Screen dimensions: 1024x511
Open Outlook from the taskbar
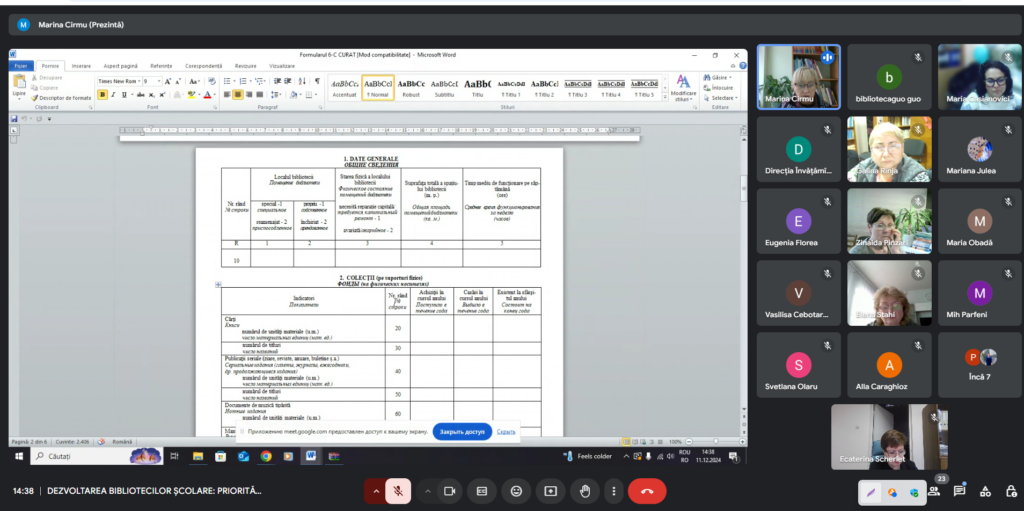tap(243, 456)
